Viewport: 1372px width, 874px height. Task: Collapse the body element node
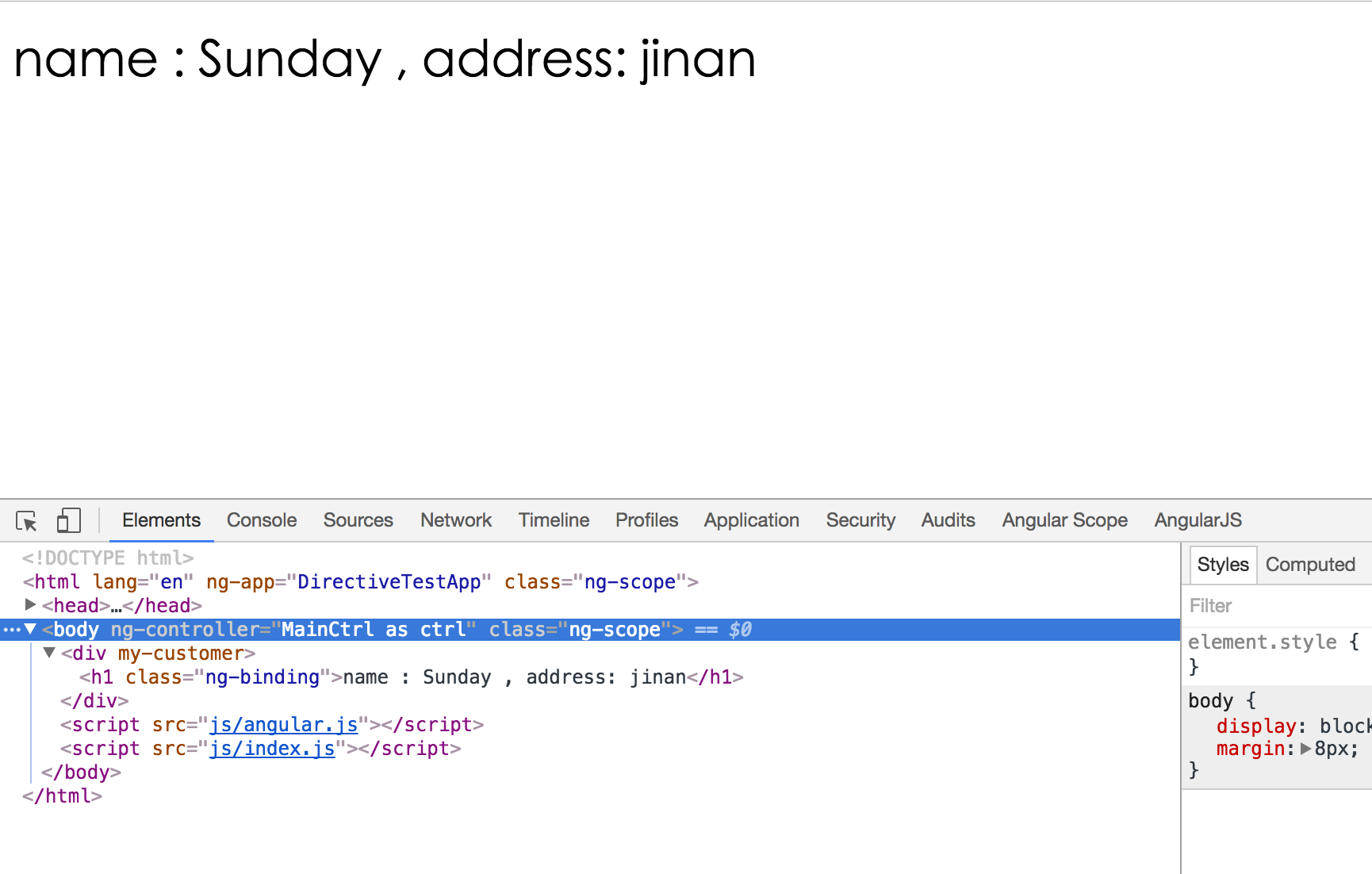[x=31, y=629]
